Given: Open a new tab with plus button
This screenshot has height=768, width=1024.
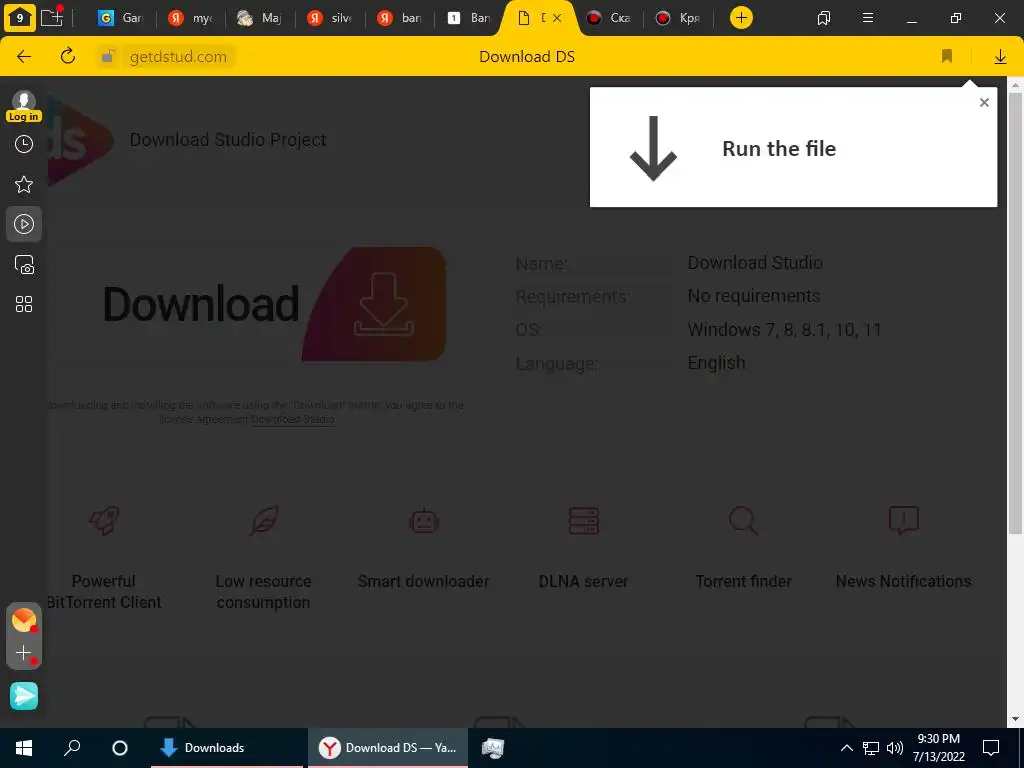Looking at the screenshot, I should [741, 18].
